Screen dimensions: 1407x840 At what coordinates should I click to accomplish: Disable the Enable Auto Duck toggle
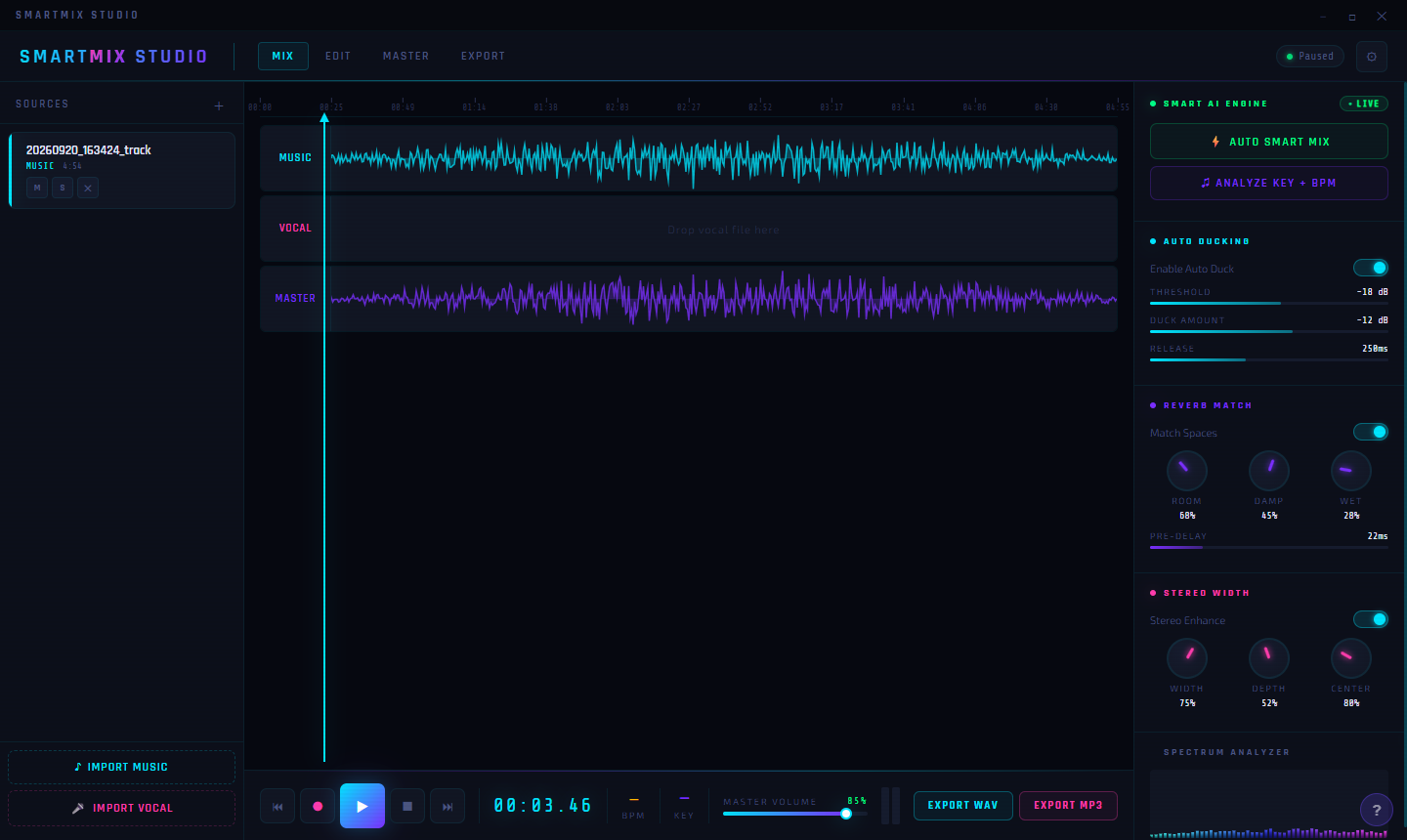[x=1371, y=268]
